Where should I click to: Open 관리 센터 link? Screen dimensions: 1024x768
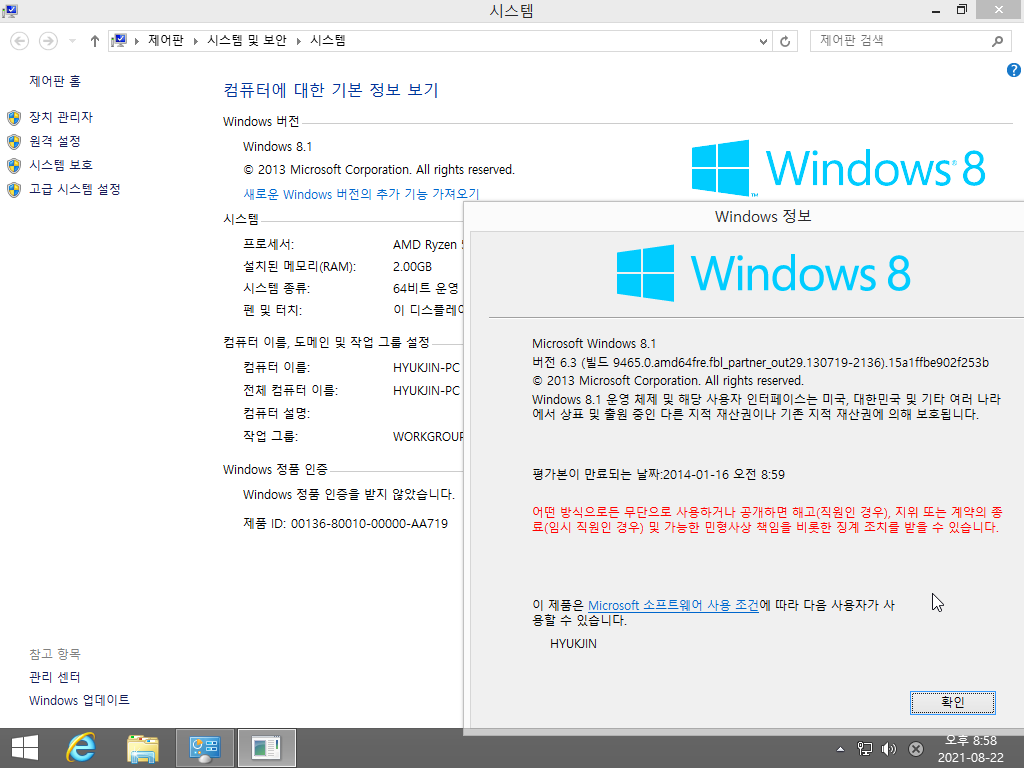click(55, 677)
